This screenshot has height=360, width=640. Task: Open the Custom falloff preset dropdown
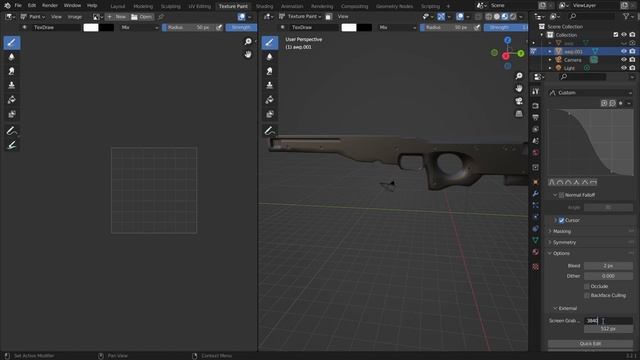pos(590,93)
